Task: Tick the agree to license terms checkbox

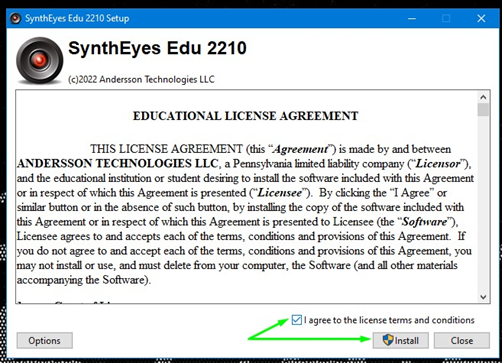Action: click(x=296, y=320)
